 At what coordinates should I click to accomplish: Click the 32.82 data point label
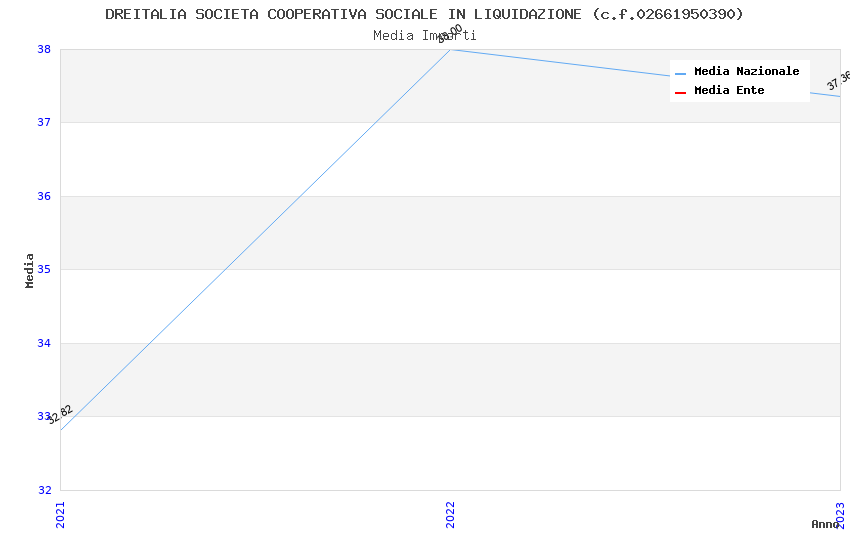tap(60, 415)
